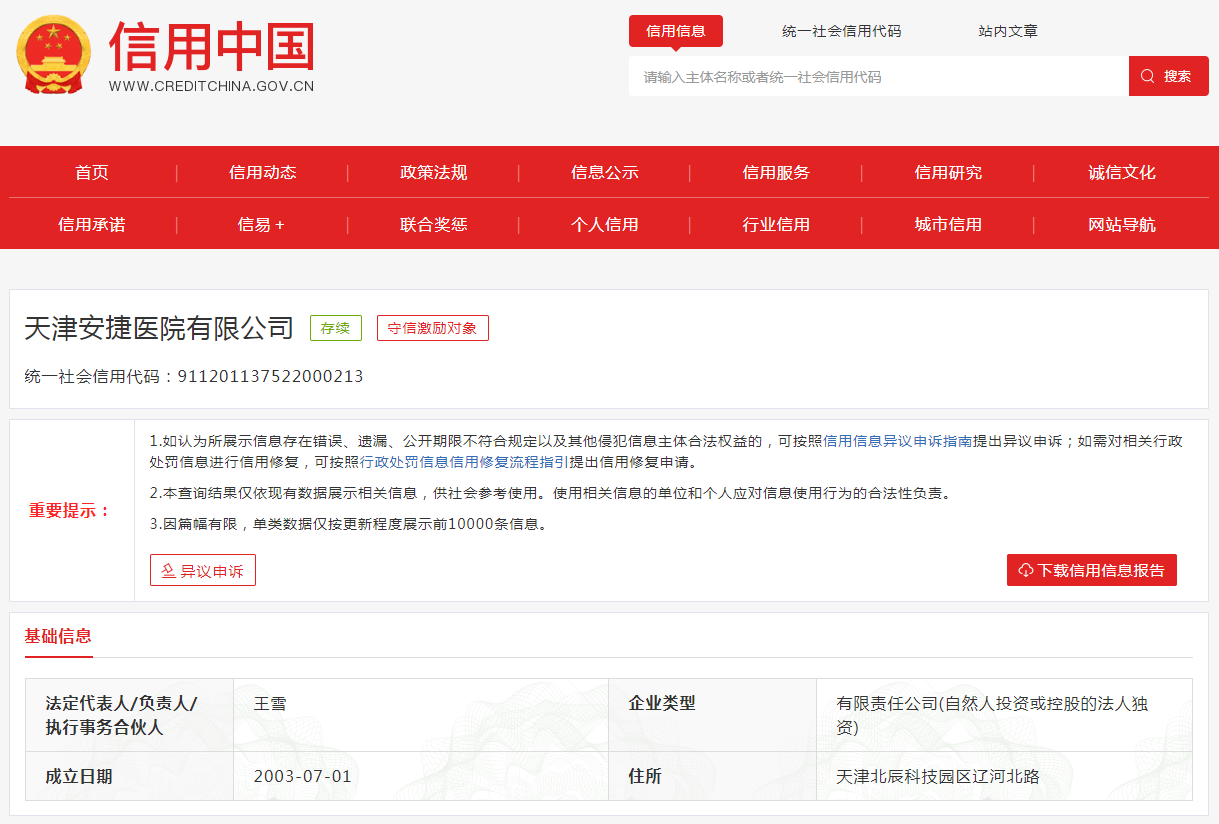The image size is (1219, 824).
Task: Click the red 搜索 search button
Action: coord(1169,76)
